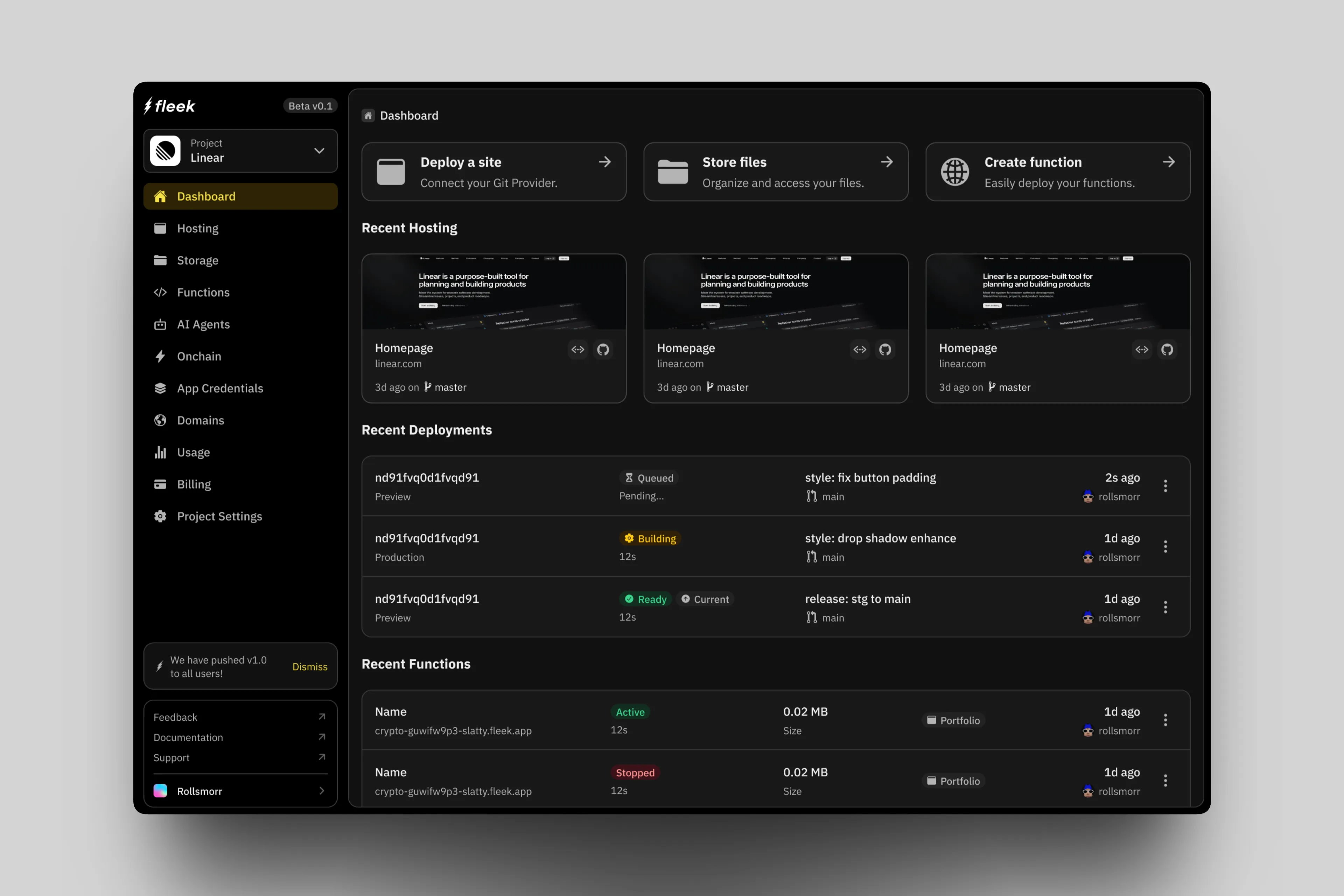The width and height of the screenshot is (1344, 896).
Task: Open the Documentation link
Action: click(x=188, y=737)
